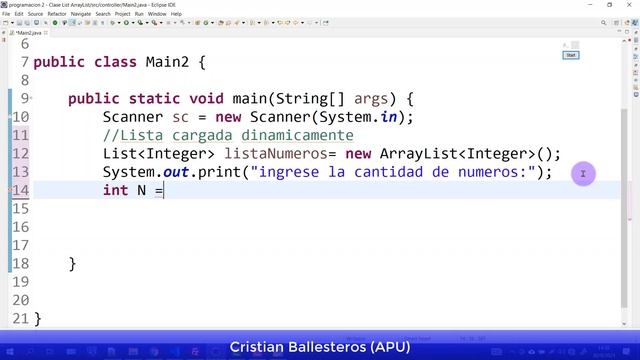This screenshot has width=640, height=360.
Task: Click the Save toolbar icon
Action: pos(19,23)
